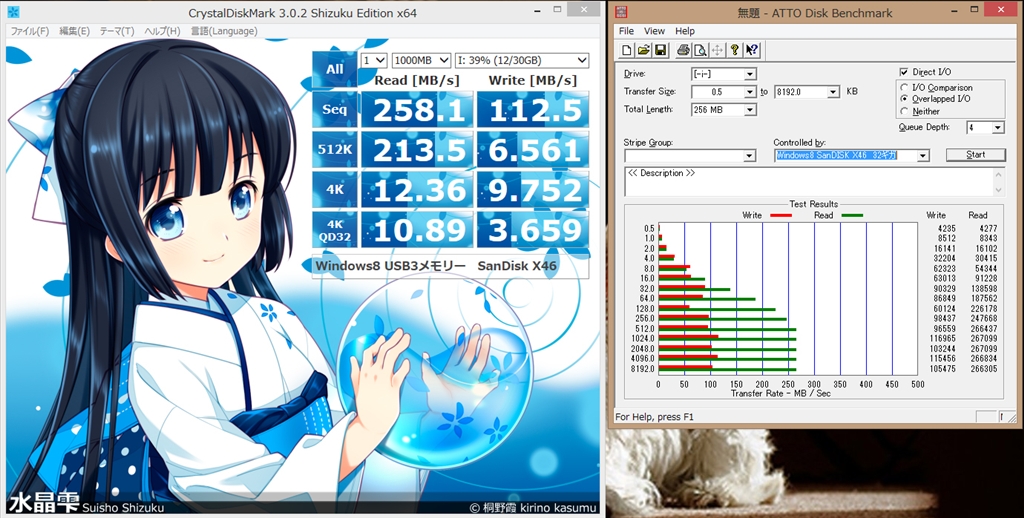
Task: Activate context help arrow-question icon in ATTO
Action: pos(751,50)
